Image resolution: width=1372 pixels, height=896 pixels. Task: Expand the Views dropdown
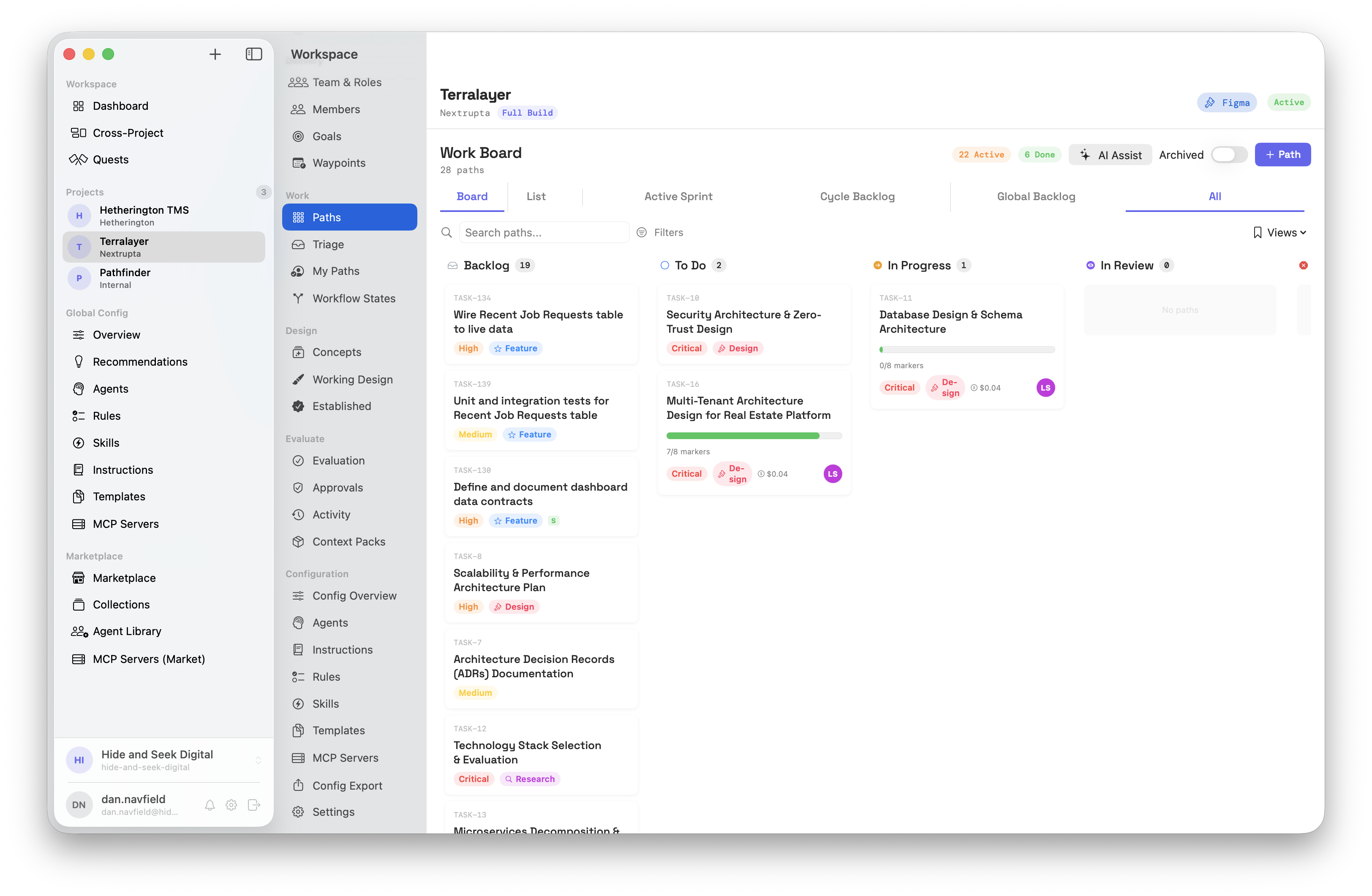(1280, 232)
